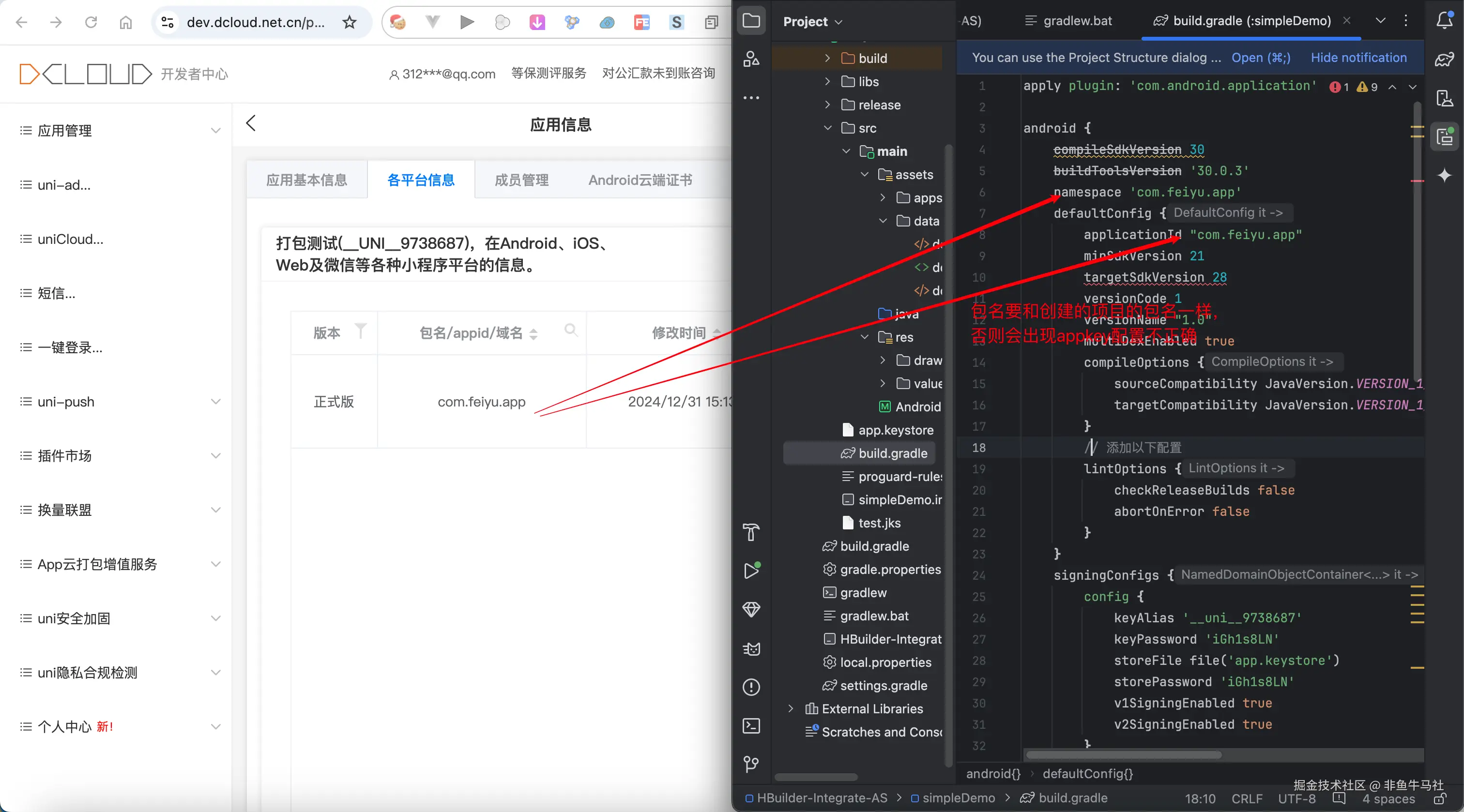Click the Notifications bell icon
This screenshot has height=812, width=1464.
1444,21
